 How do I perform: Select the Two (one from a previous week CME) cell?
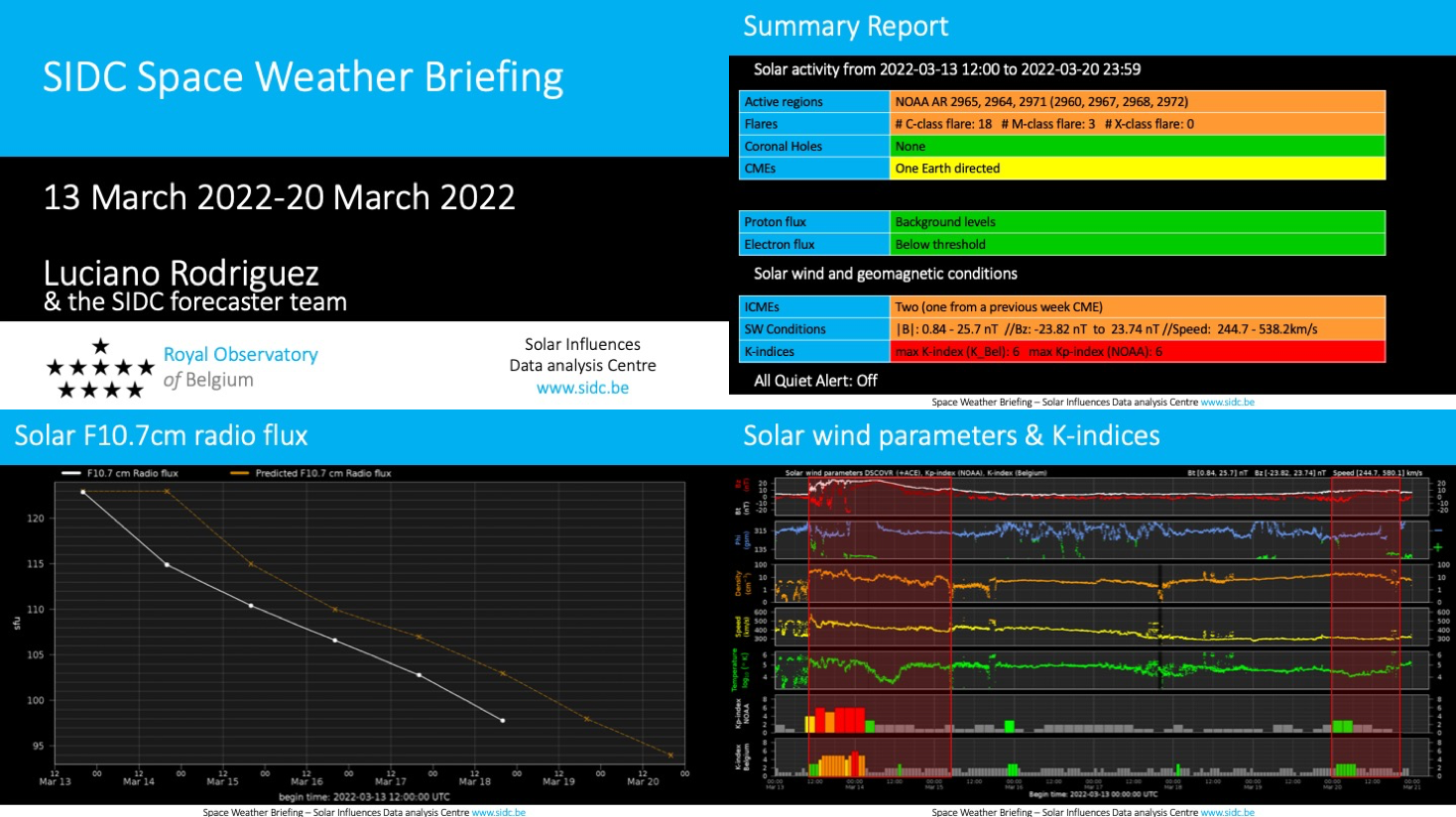point(1138,306)
